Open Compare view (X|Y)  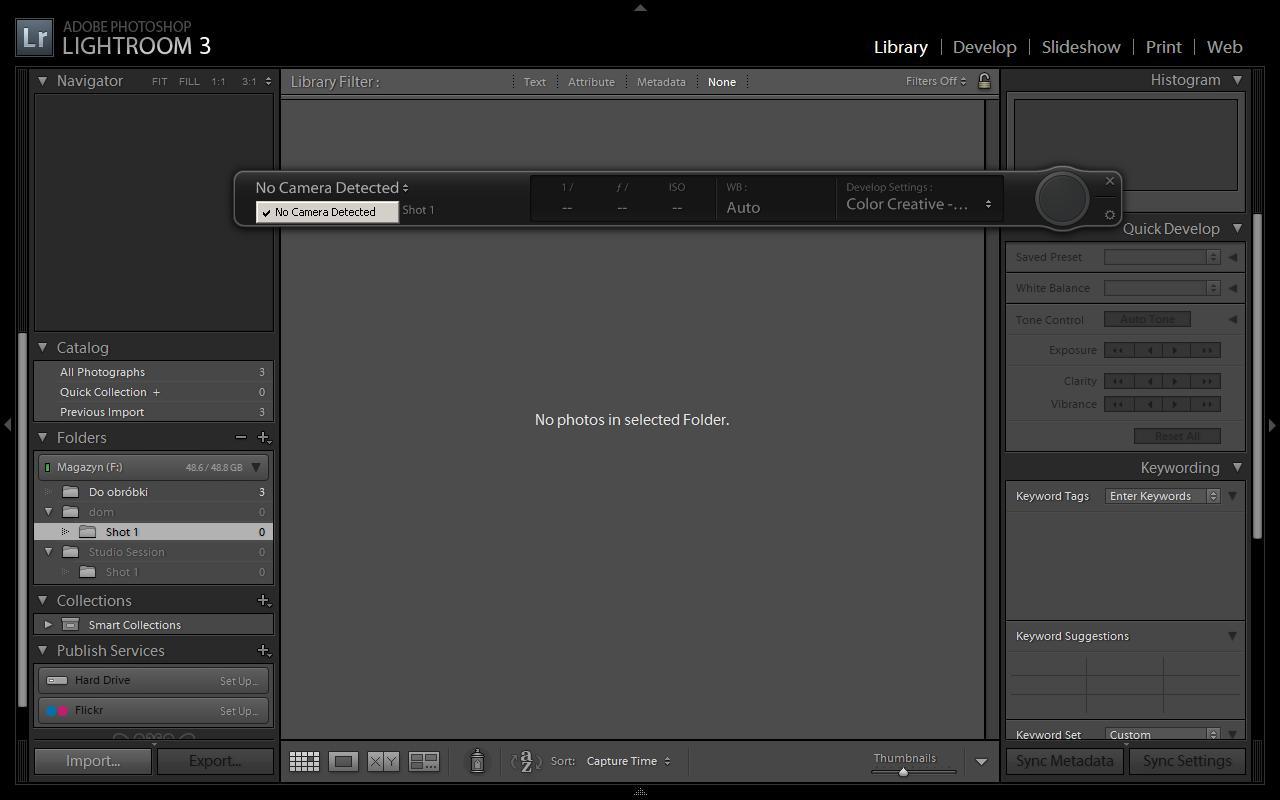pyautogui.click(x=383, y=761)
